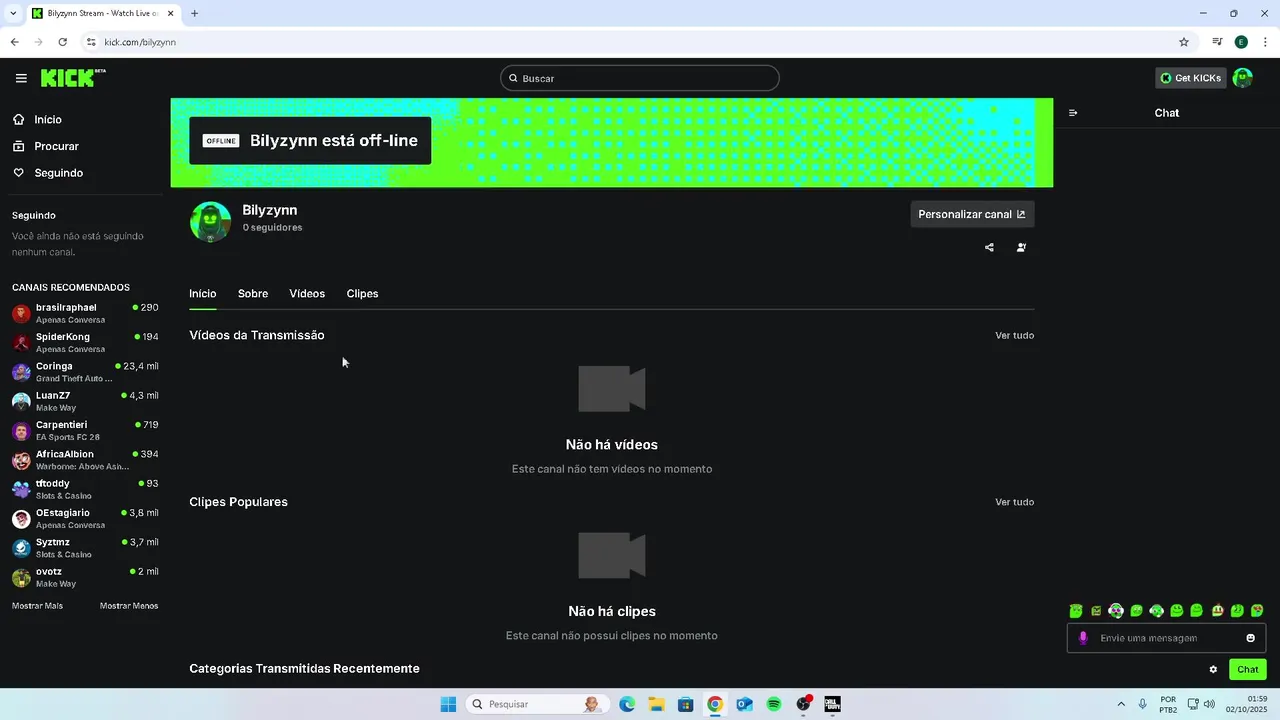Show hidden system tray icons
Viewport: 1280px width, 720px height.
[x=1120, y=704]
